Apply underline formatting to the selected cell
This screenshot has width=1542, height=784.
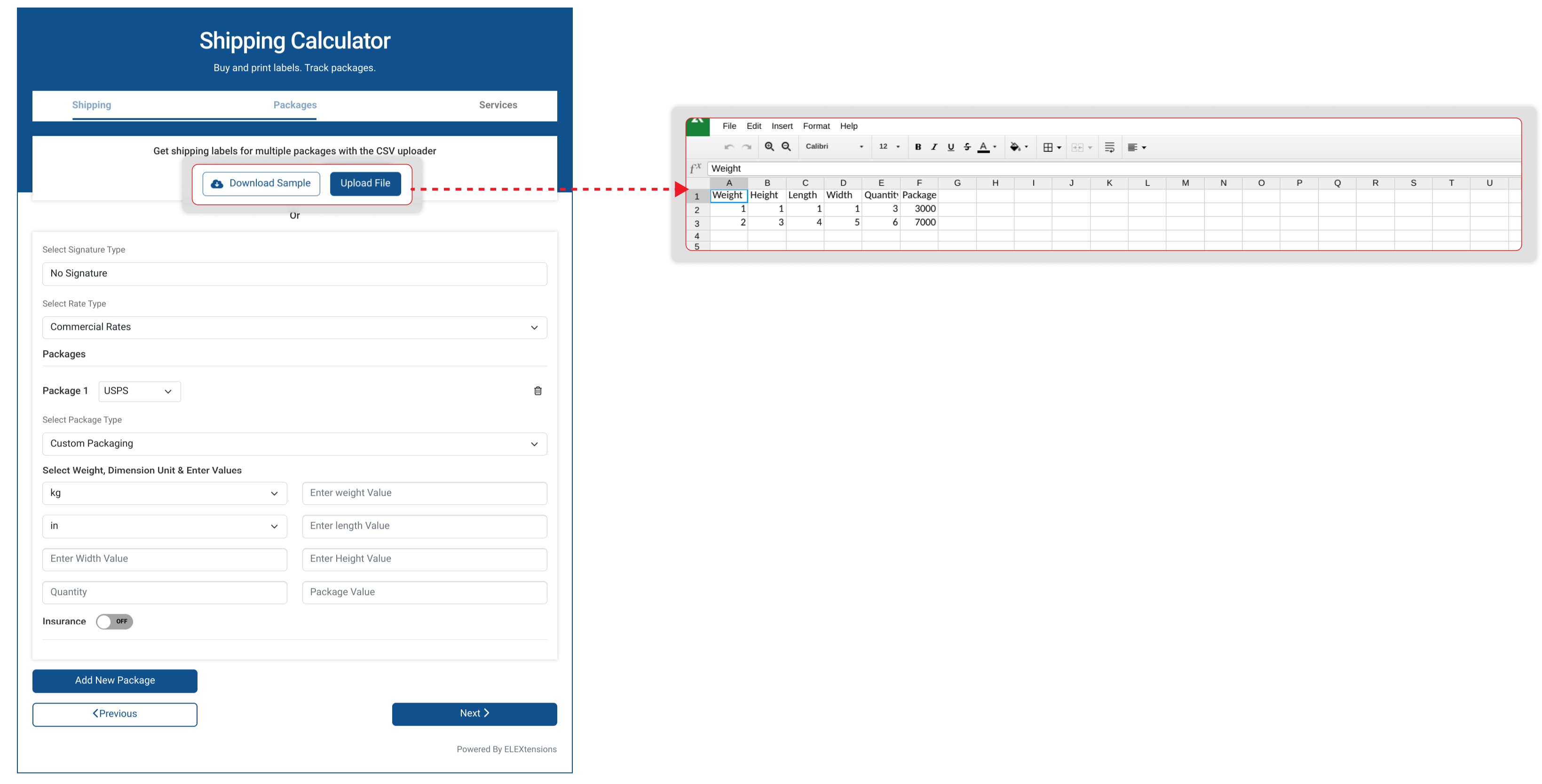pos(950,147)
